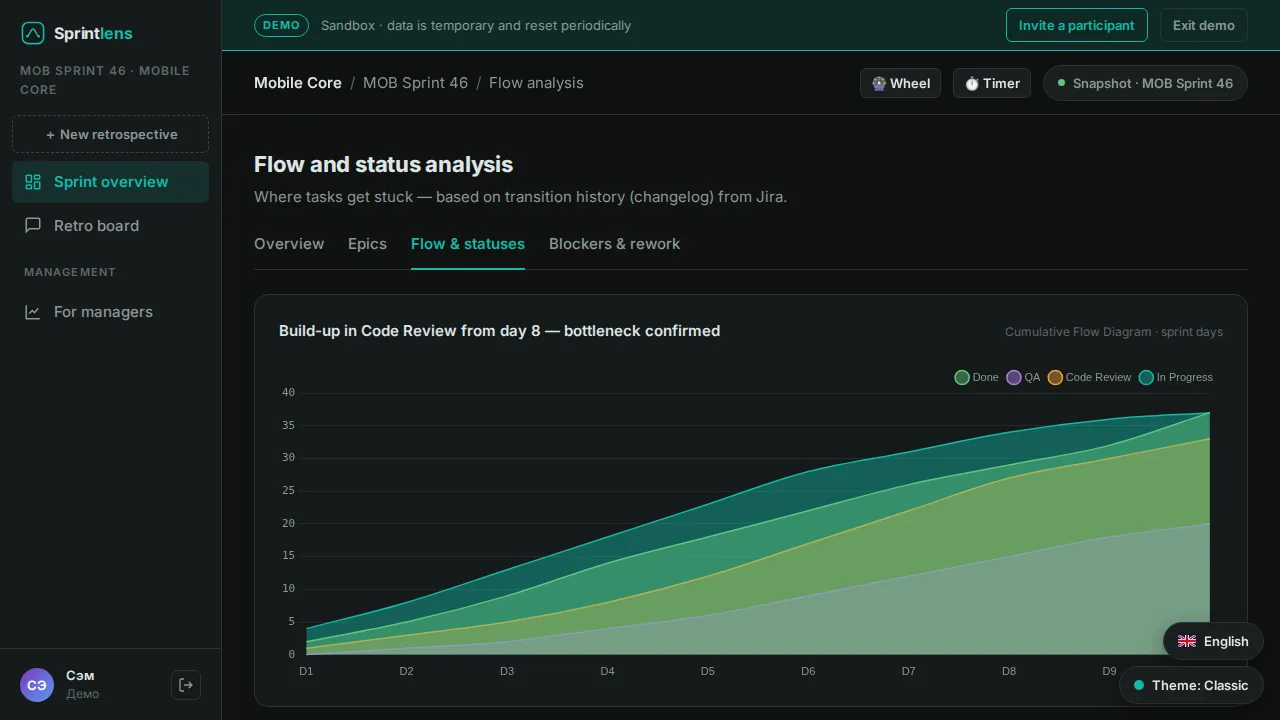Click 'Cumulative Flow Diagram · sprint days' caption
This screenshot has height=720, width=1280.
tap(1114, 332)
